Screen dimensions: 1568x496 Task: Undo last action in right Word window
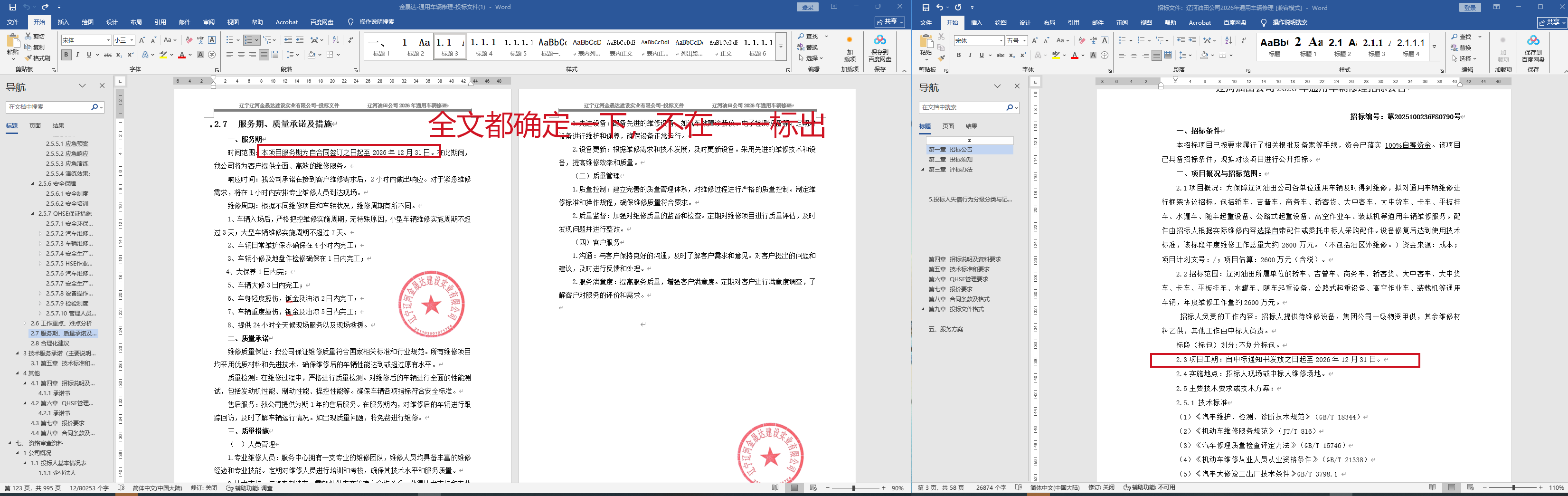[940, 7]
